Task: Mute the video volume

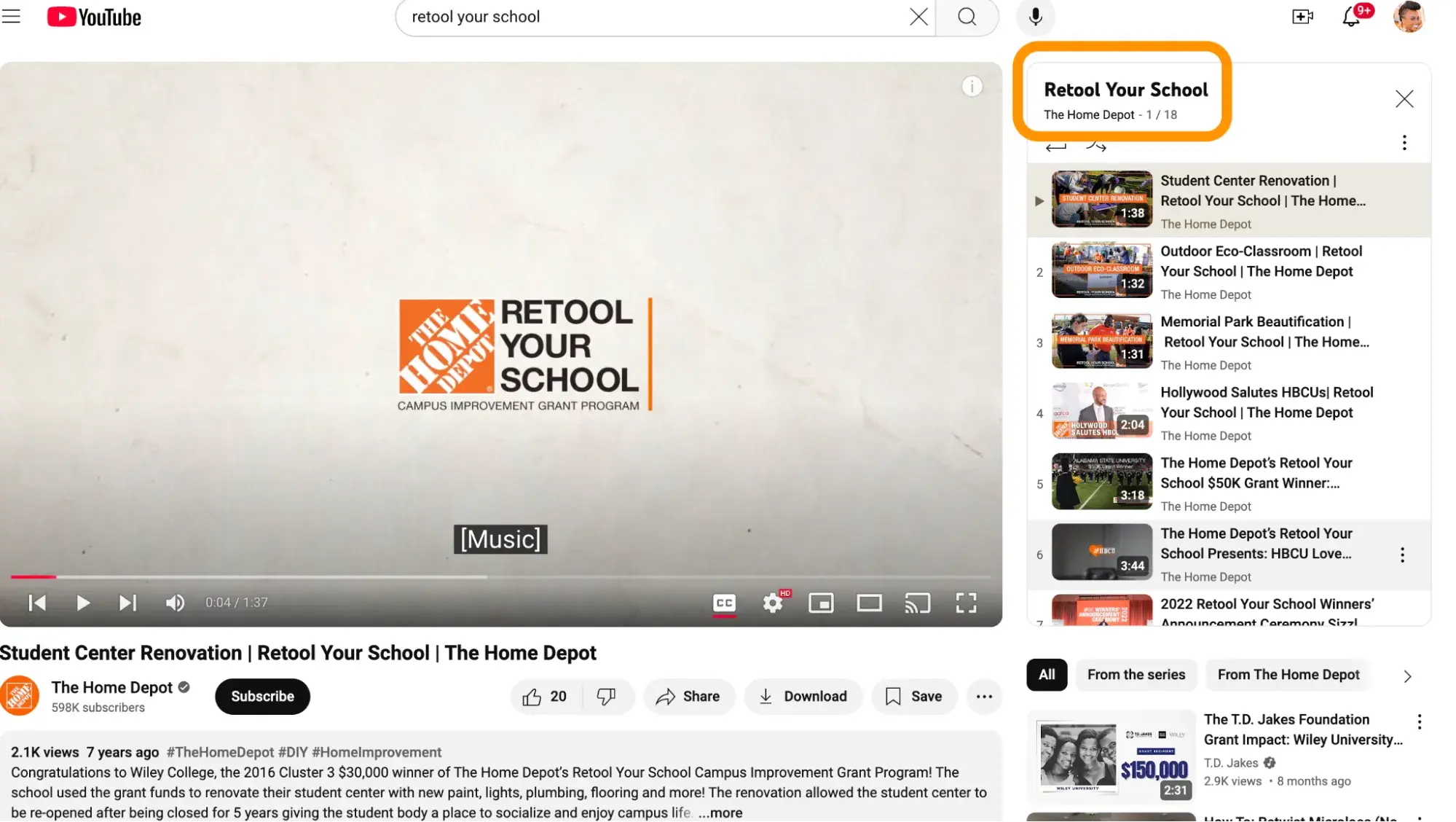Action: click(175, 603)
